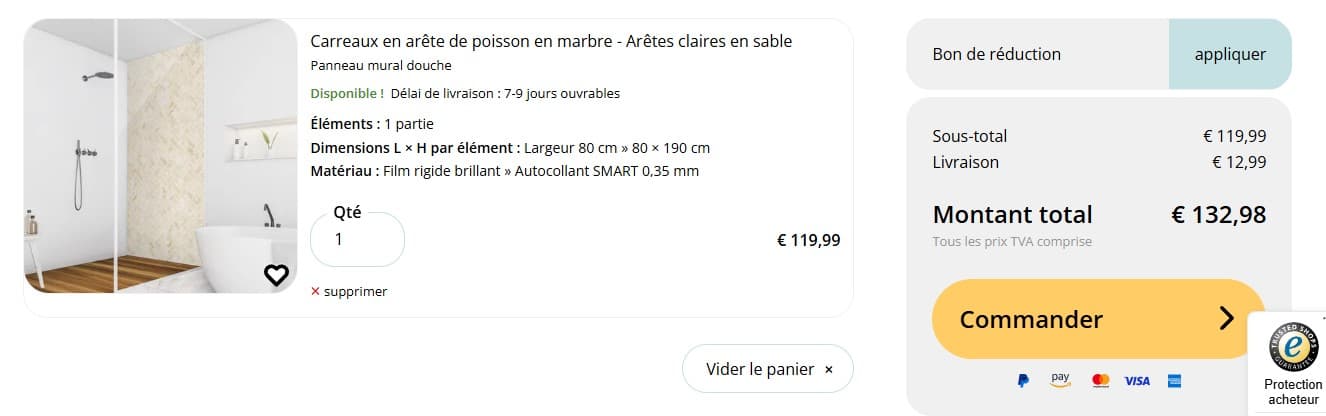Open the Trusted Shops guarantee badge
The width and height of the screenshot is (1326, 416).
(1293, 346)
